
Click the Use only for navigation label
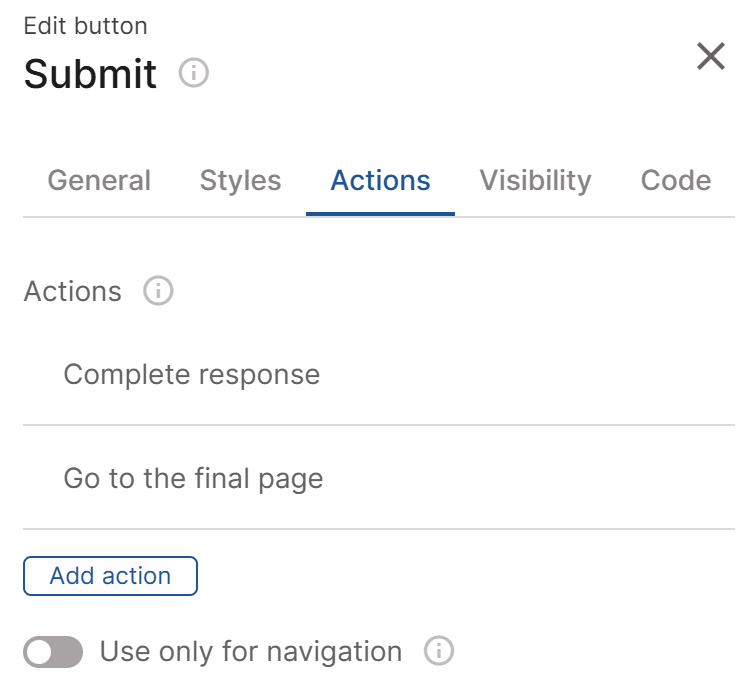pyautogui.click(x=251, y=651)
